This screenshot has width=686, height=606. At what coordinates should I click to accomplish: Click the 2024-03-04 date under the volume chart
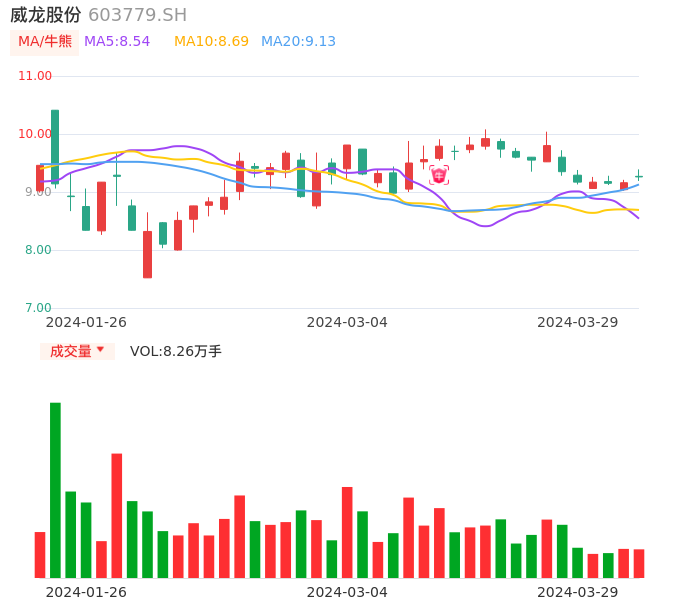(x=347, y=592)
